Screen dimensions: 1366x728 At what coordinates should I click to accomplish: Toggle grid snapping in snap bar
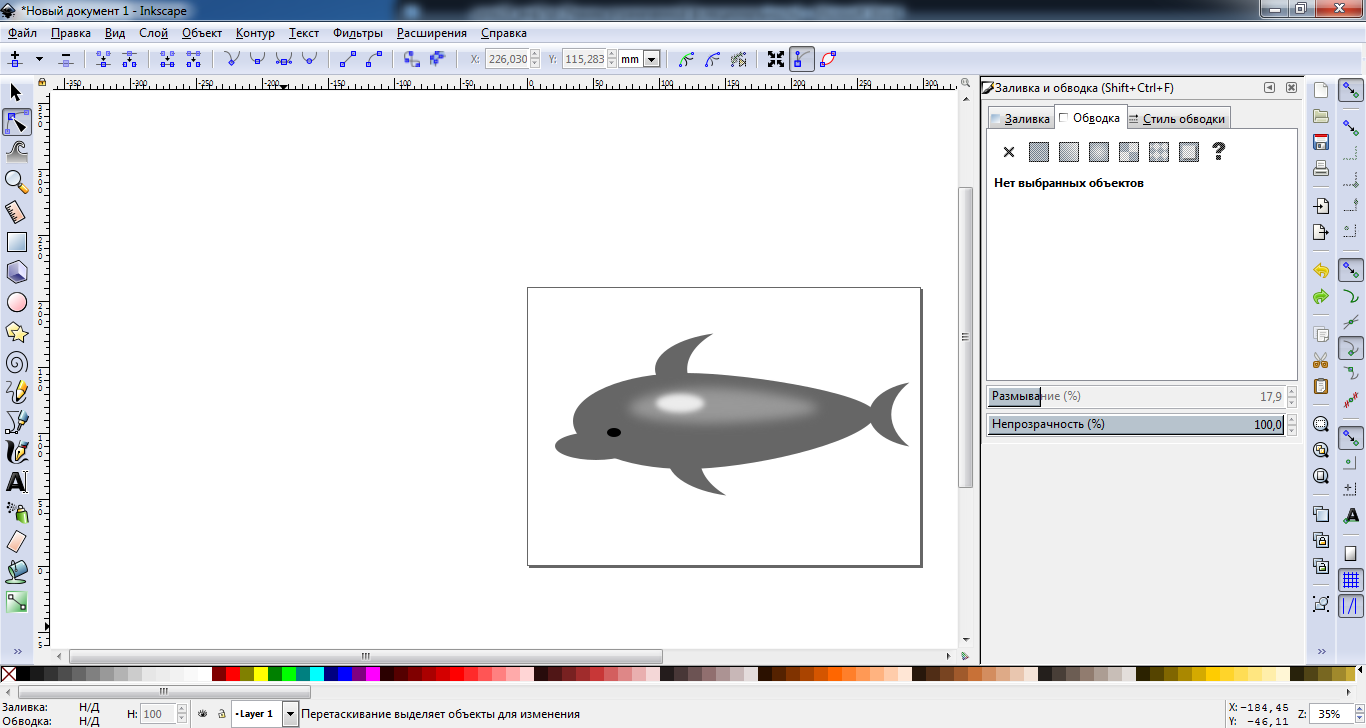pos(1351,580)
